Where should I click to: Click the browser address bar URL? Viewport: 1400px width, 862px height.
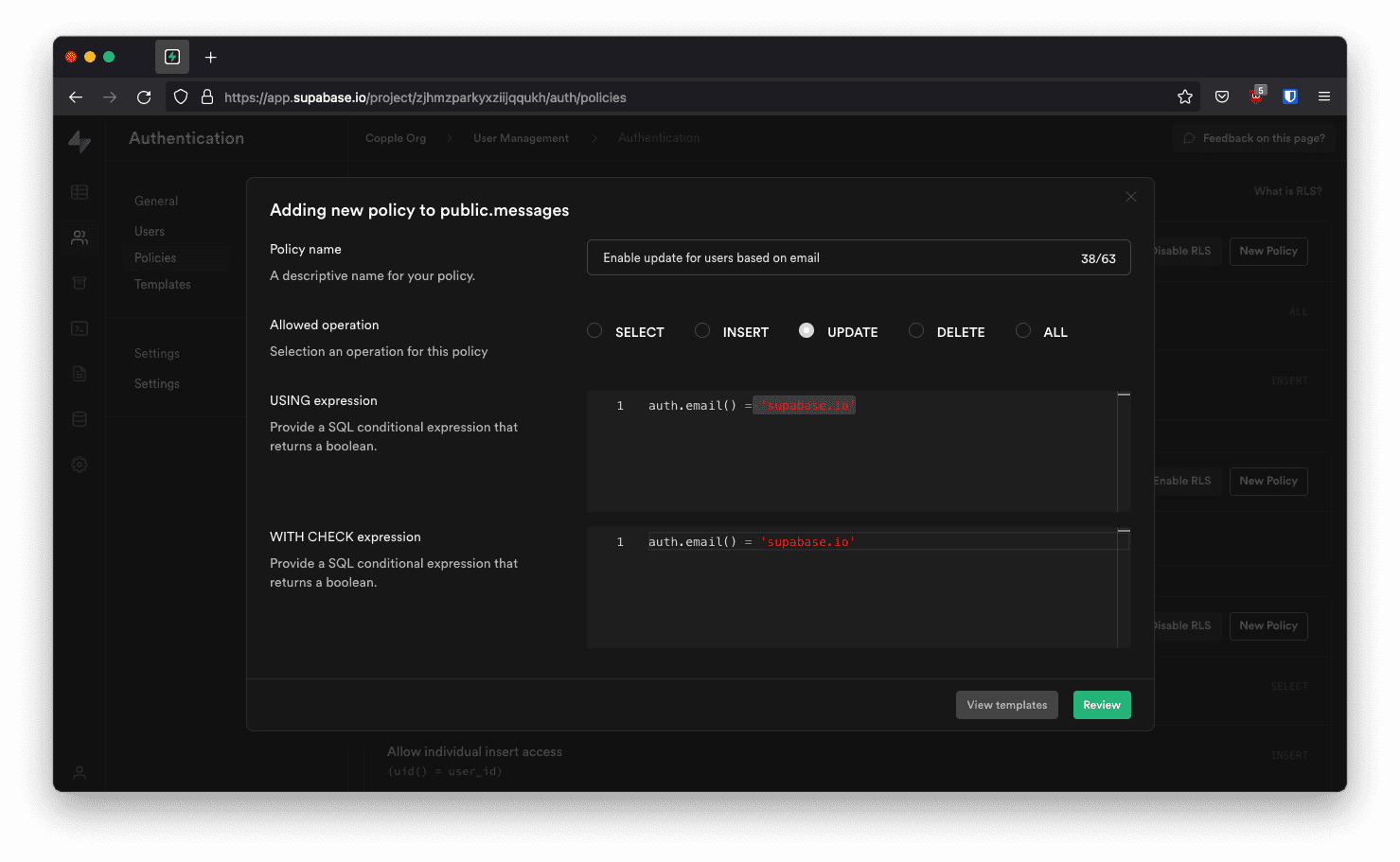pyautogui.click(x=425, y=97)
